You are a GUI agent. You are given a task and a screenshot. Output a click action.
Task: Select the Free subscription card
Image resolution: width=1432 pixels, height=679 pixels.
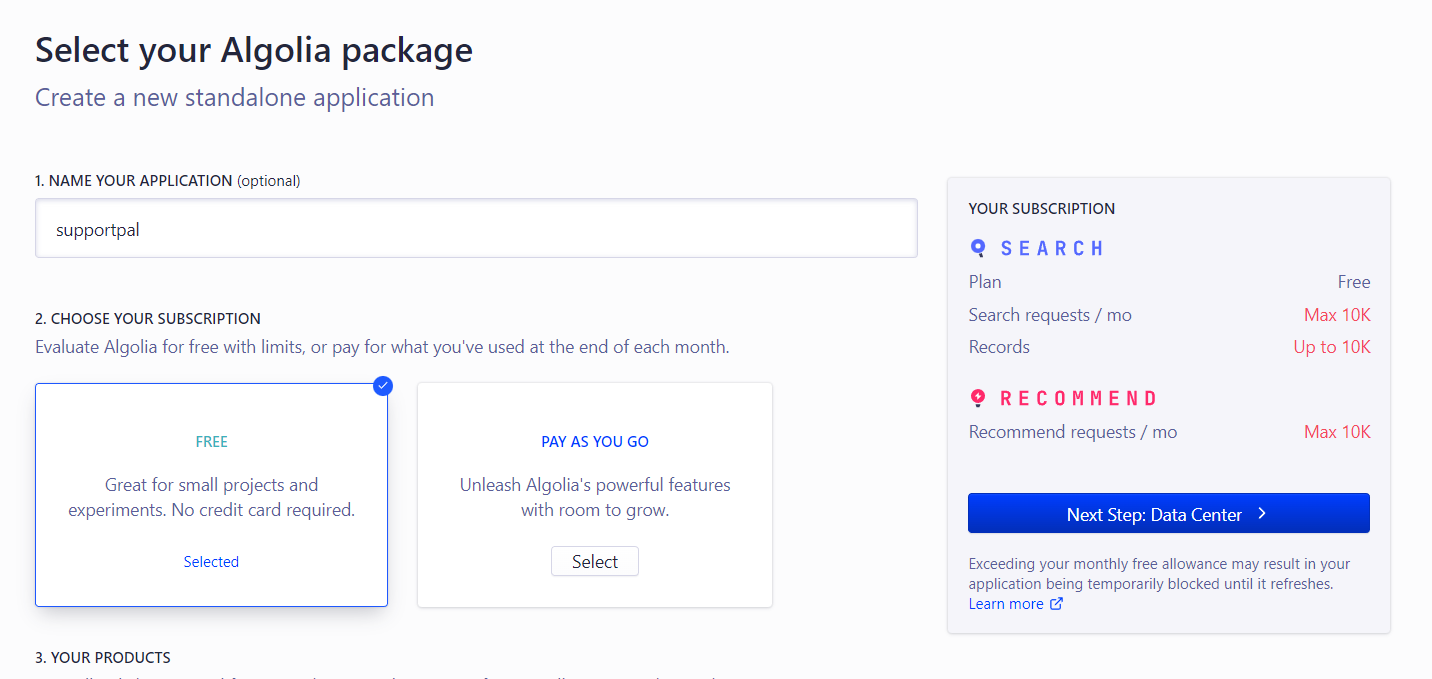(211, 495)
